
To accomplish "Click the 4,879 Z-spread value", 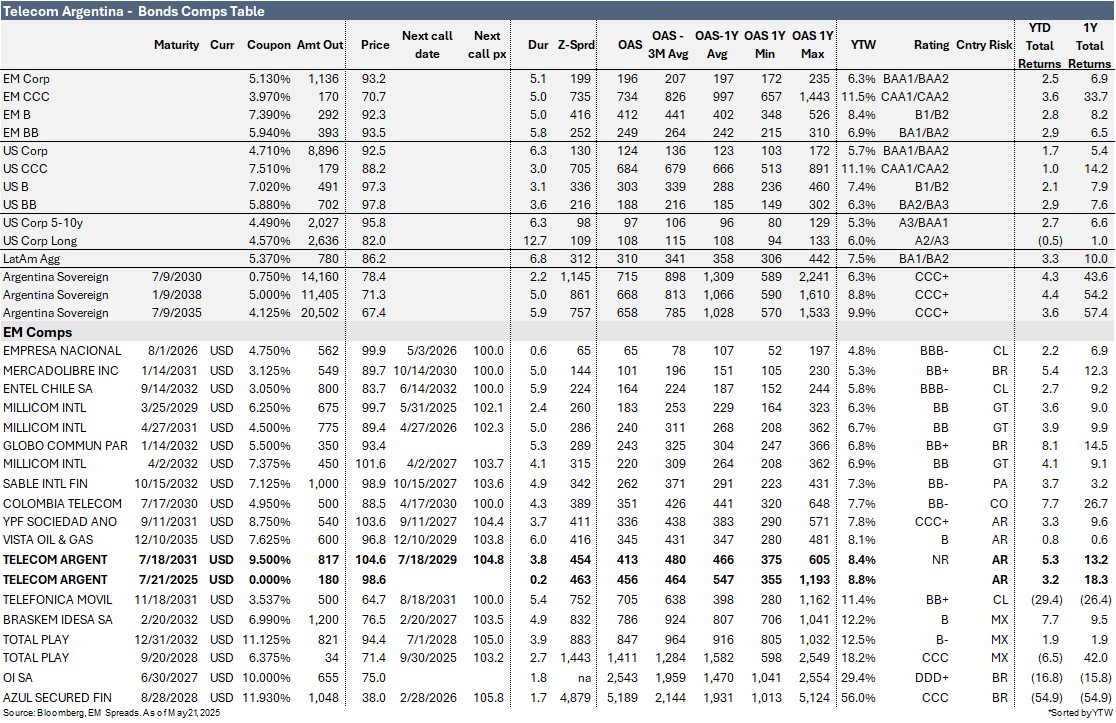I will point(575,698).
